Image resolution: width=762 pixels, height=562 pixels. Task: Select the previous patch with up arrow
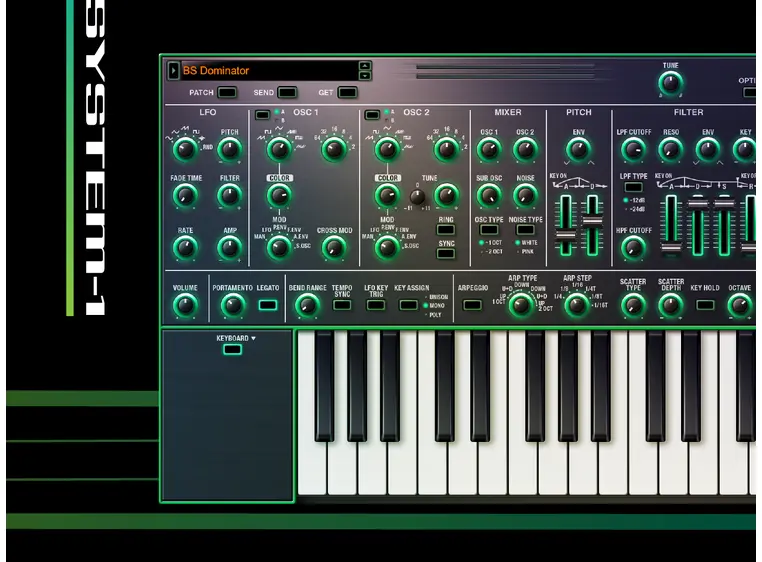click(x=365, y=66)
